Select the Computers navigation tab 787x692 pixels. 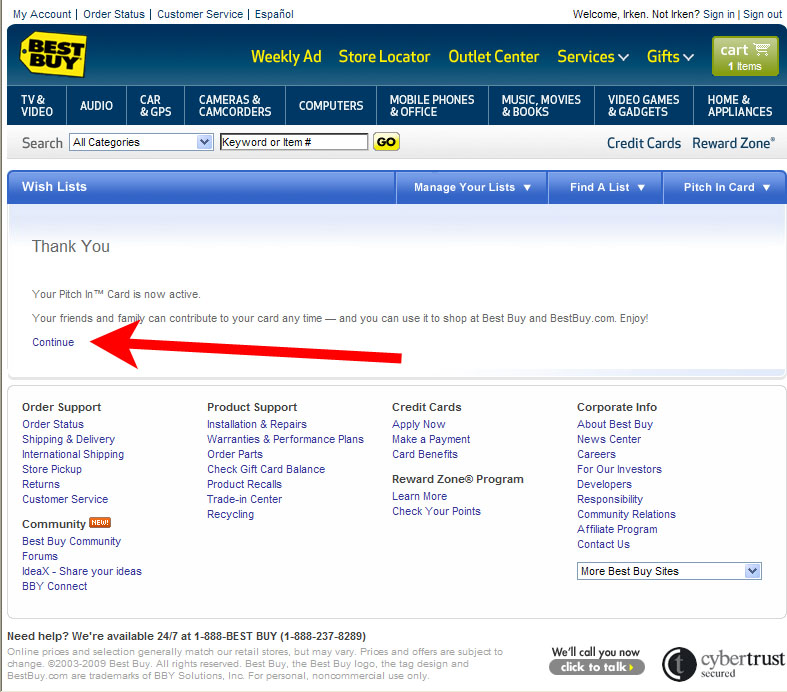click(331, 106)
